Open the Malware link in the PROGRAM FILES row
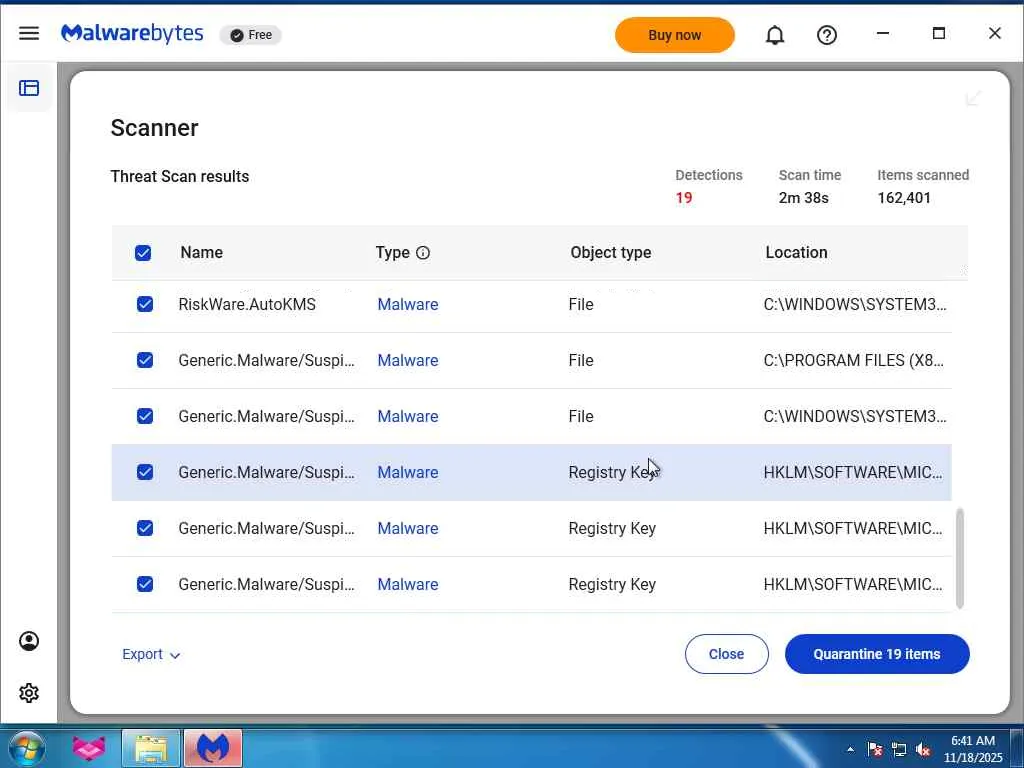The width and height of the screenshot is (1024, 768). click(408, 360)
